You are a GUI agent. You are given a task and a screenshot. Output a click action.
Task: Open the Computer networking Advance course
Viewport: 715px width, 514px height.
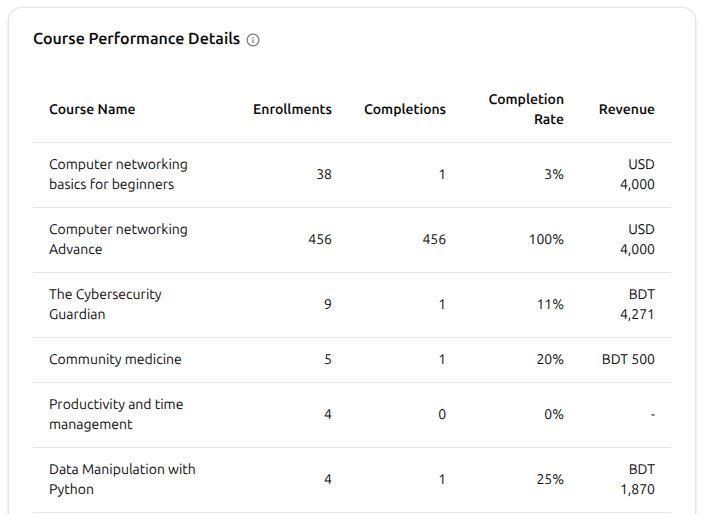(118, 239)
